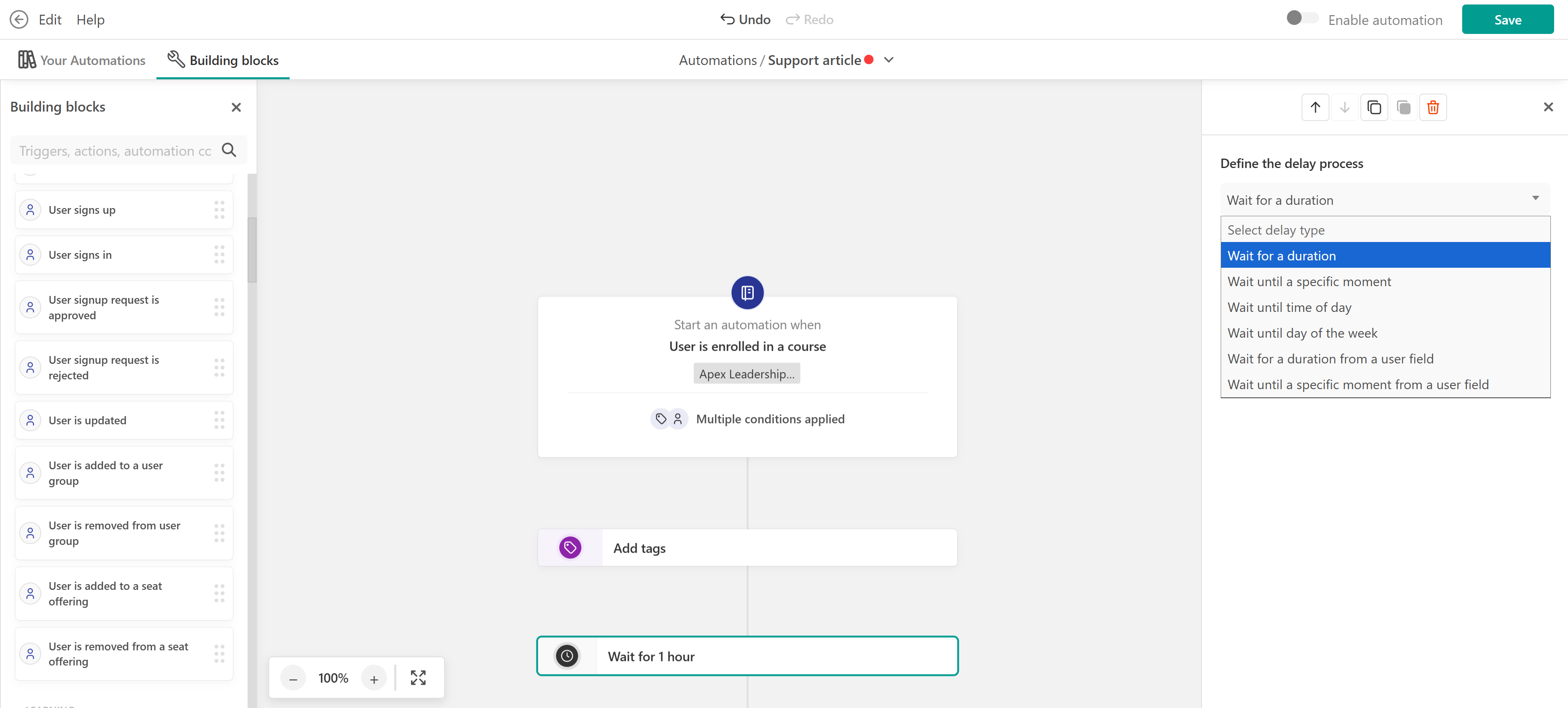Expand the Support article title chevron
1568x708 pixels.
coord(889,60)
